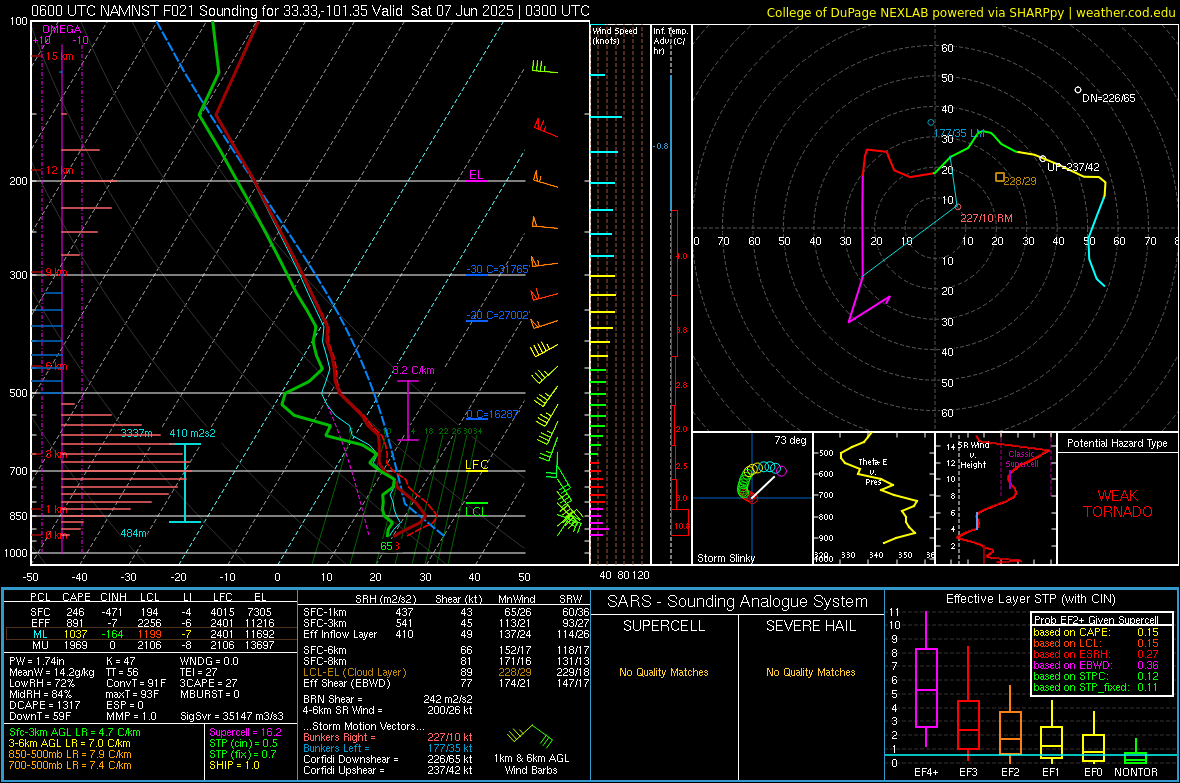Click the Inf. Temp. Adv. panel header

click(x=670, y=41)
